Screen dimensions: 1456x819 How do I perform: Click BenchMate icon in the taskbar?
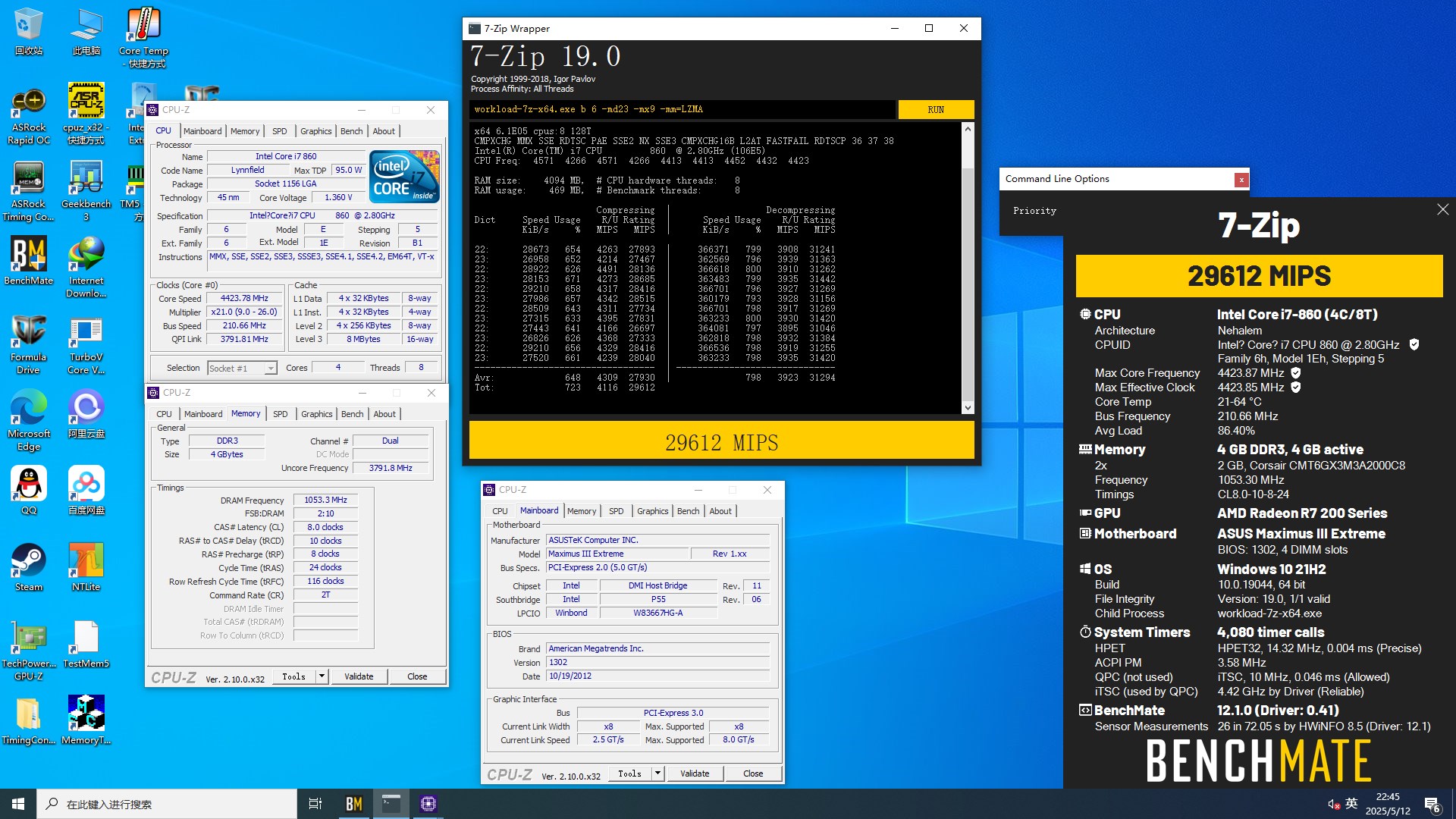pyautogui.click(x=354, y=804)
